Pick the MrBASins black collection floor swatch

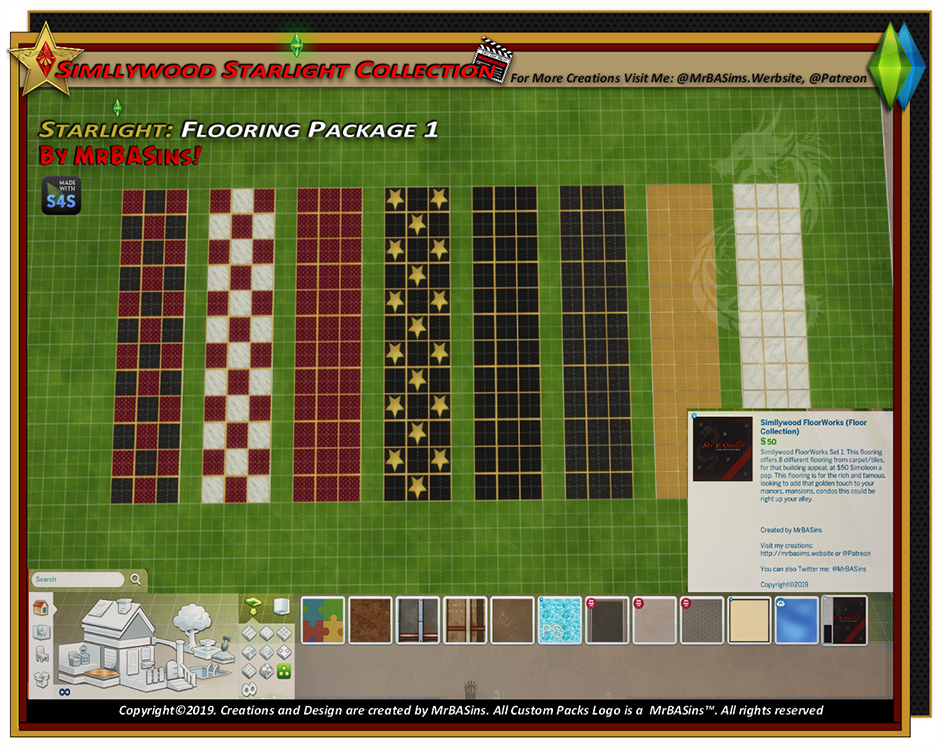tap(844, 620)
